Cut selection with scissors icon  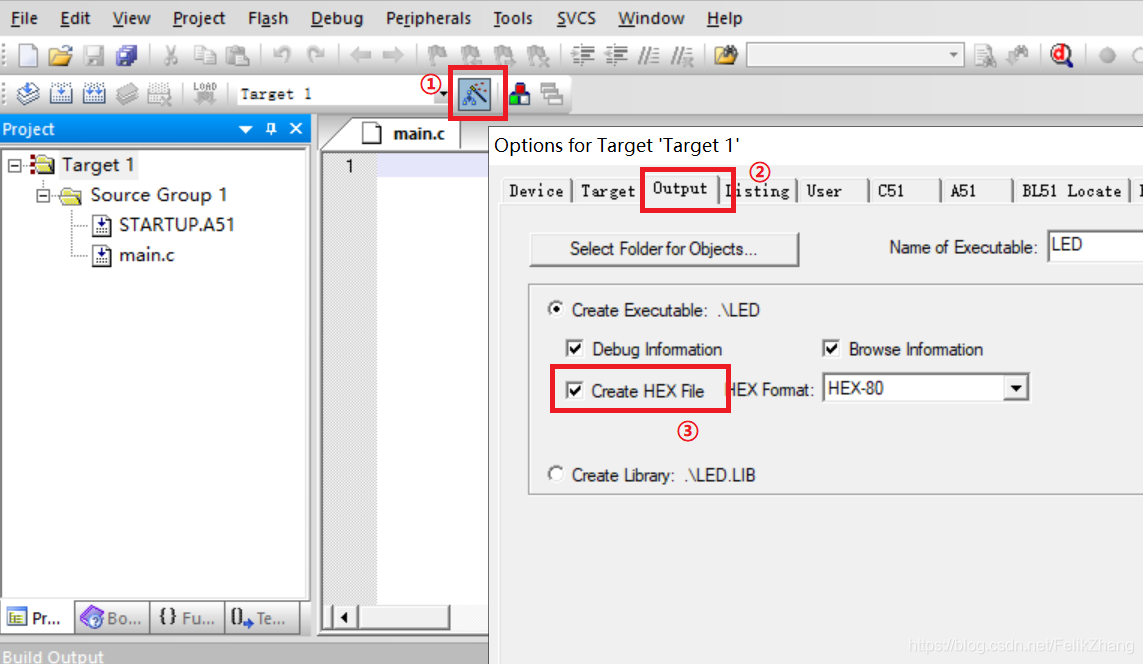coord(171,55)
